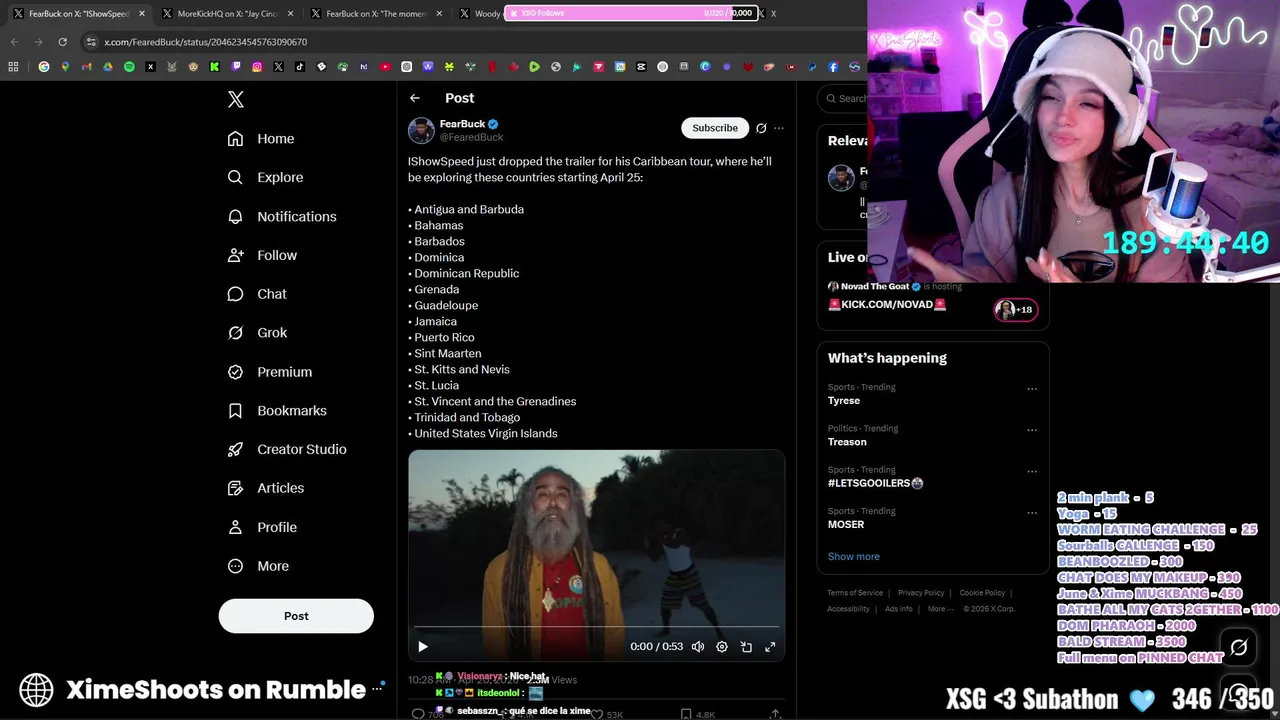Open more options for #LETSGOILERS trend
This screenshot has height=720, width=1280.
click(1032, 471)
